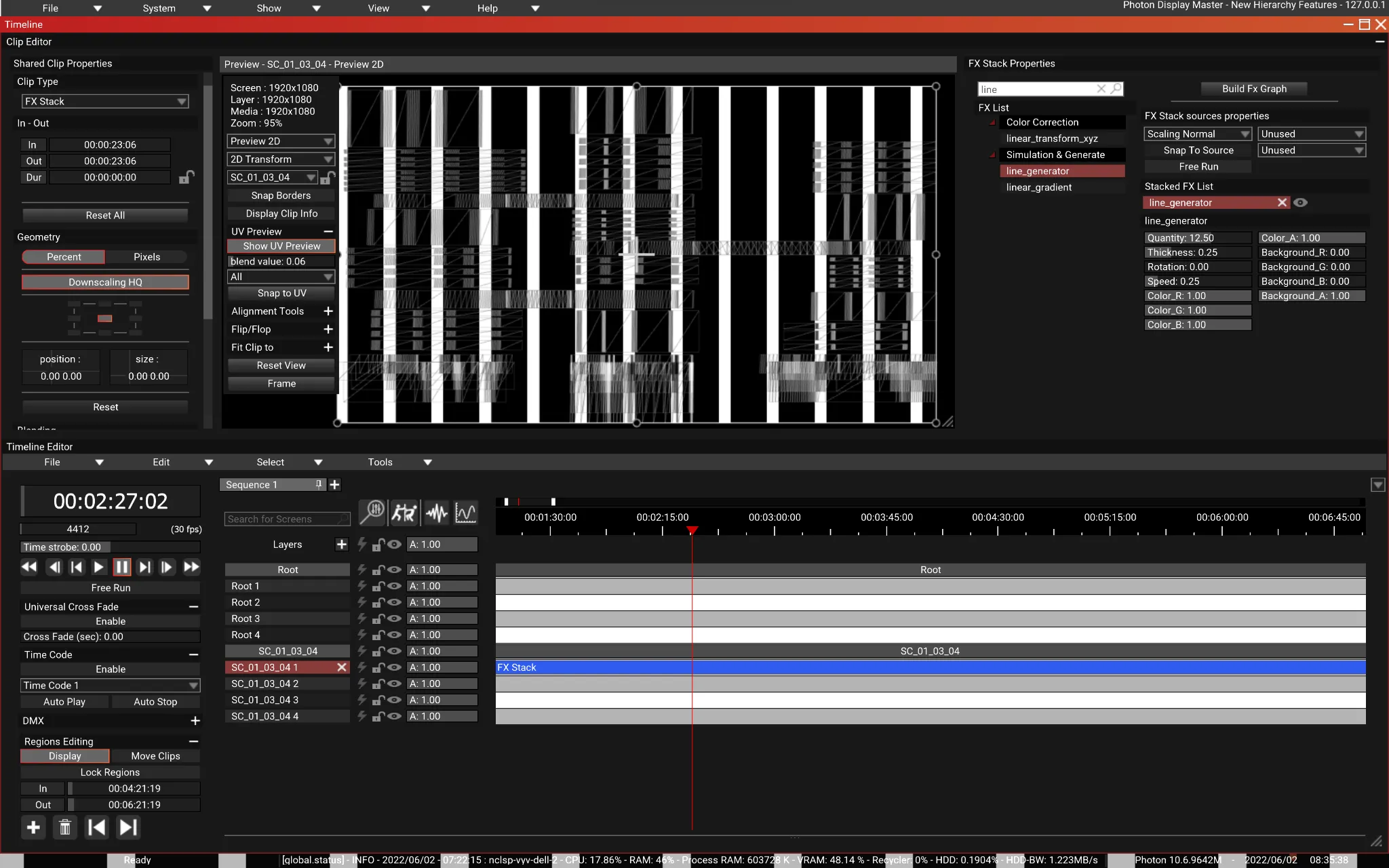Toggle visibility eye for Root 1 layer

click(394, 586)
